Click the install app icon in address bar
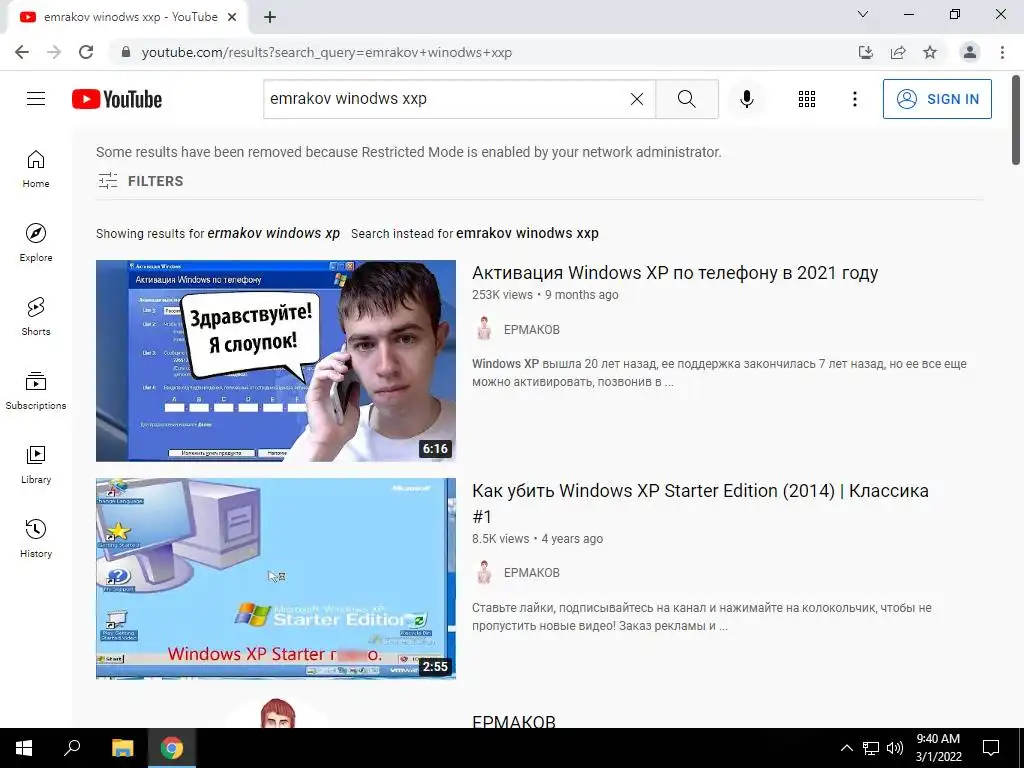The height and width of the screenshot is (768, 1024). 866,52
